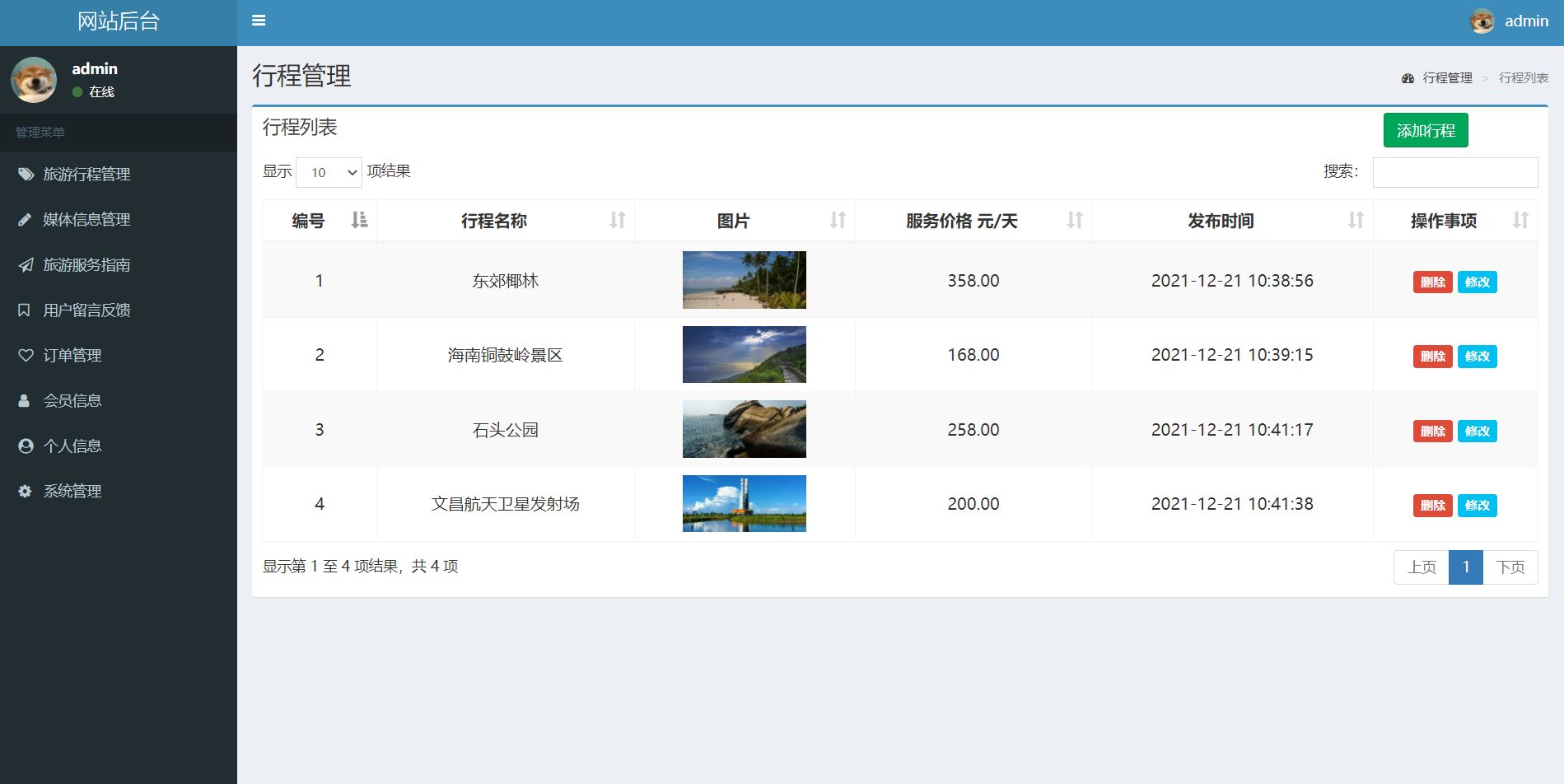
Task: Delete the 东郊椰林 row
Action: (1433, 282)
